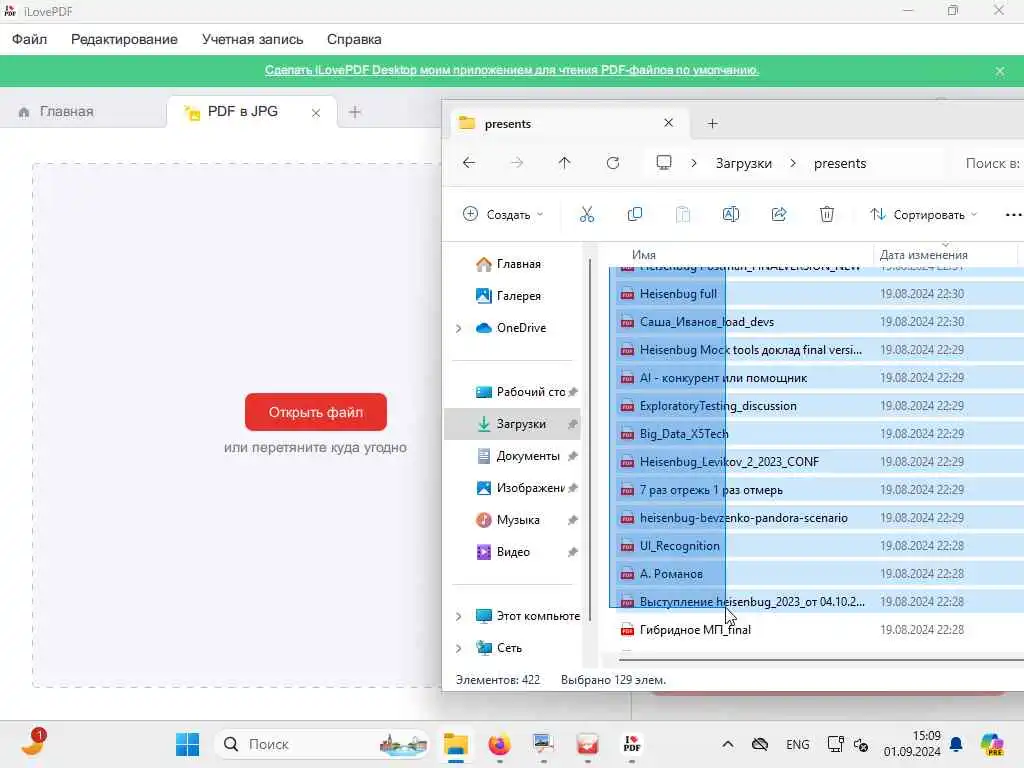Image resolution: width=1024 pixels, height=768 pixels.
Task: Close the PDF в JPG tab
Action: [x=316, y=113]
